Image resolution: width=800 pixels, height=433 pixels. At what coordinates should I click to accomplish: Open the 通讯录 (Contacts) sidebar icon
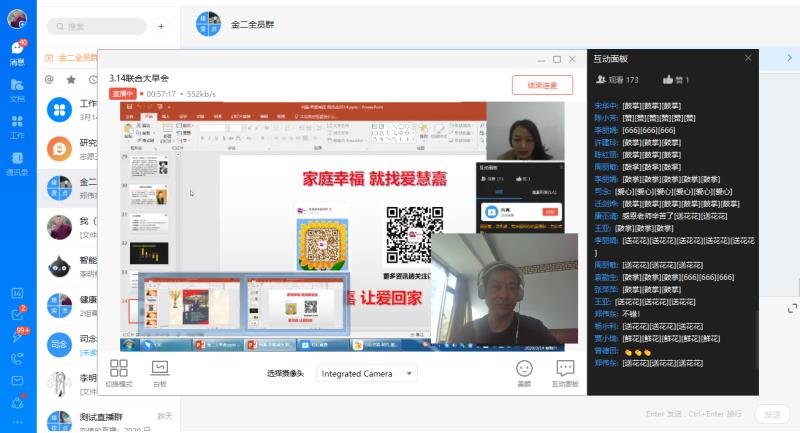[17, 162]
